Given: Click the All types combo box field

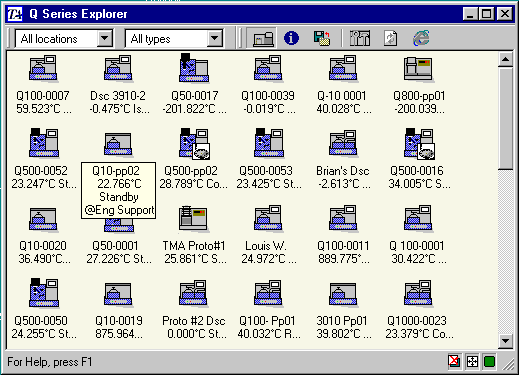Looking at the screenshot, I should click(x=174, y=39).
